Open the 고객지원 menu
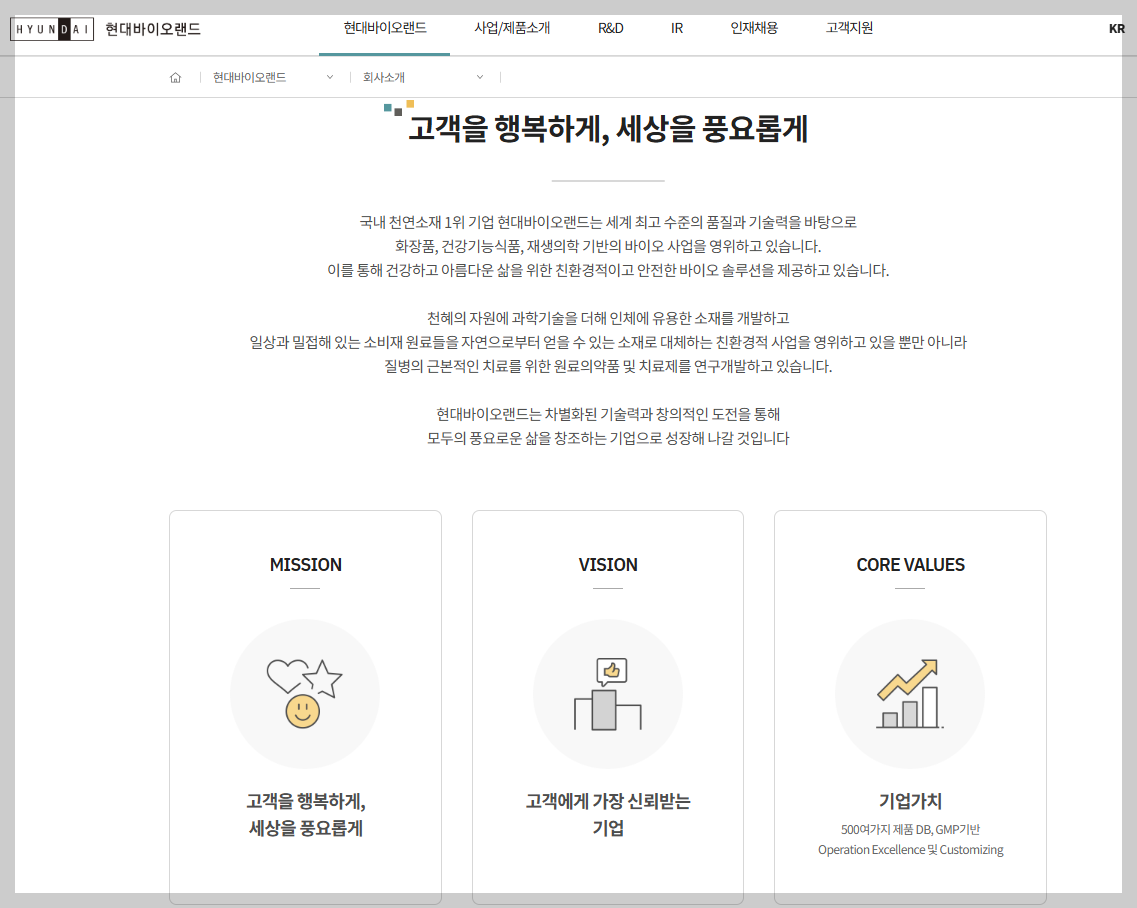The height and width of the screenshot is (908, 1137). pyautogui.click(x=849, y=28)
